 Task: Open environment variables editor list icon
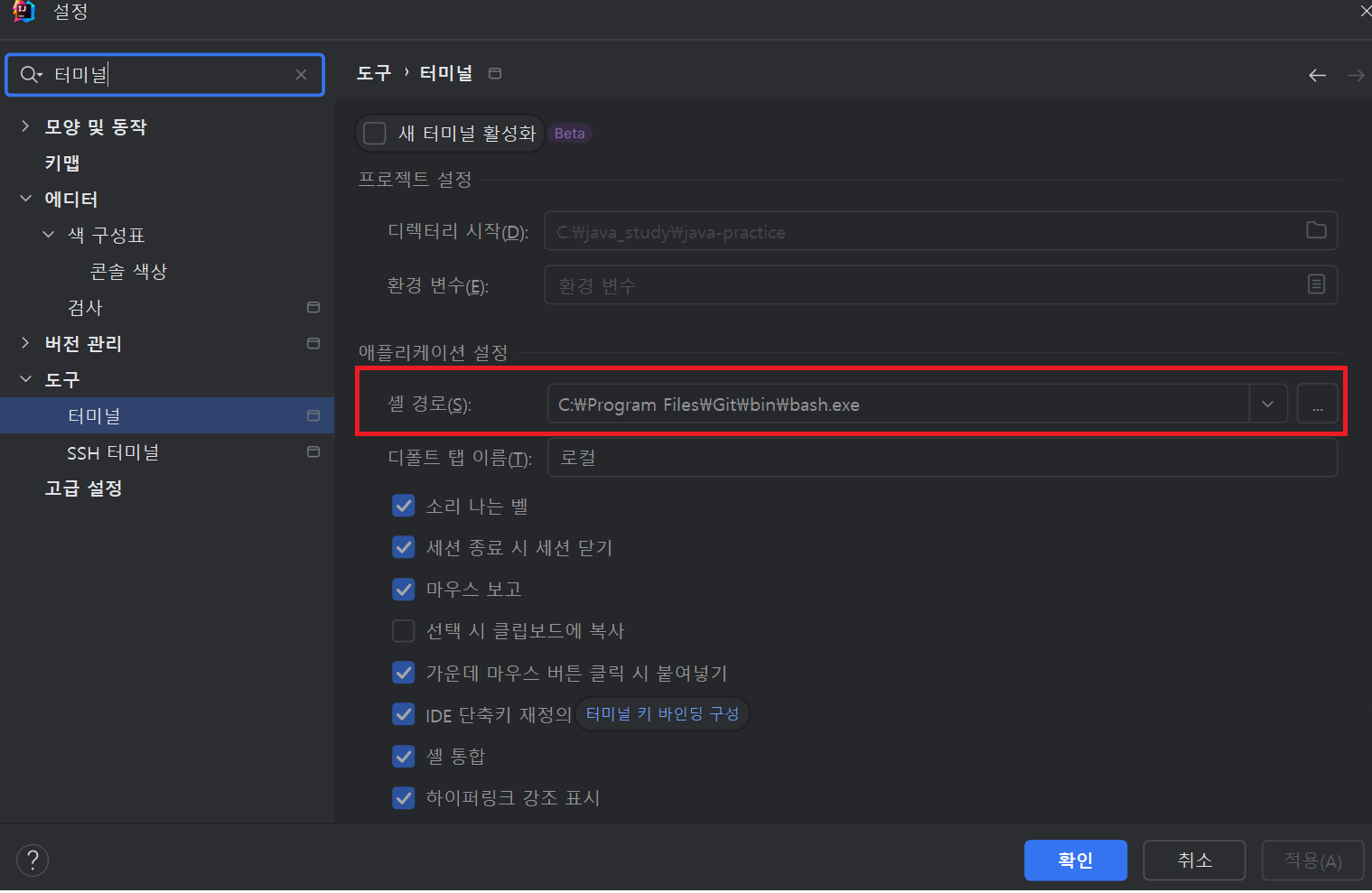point(1316,284)
